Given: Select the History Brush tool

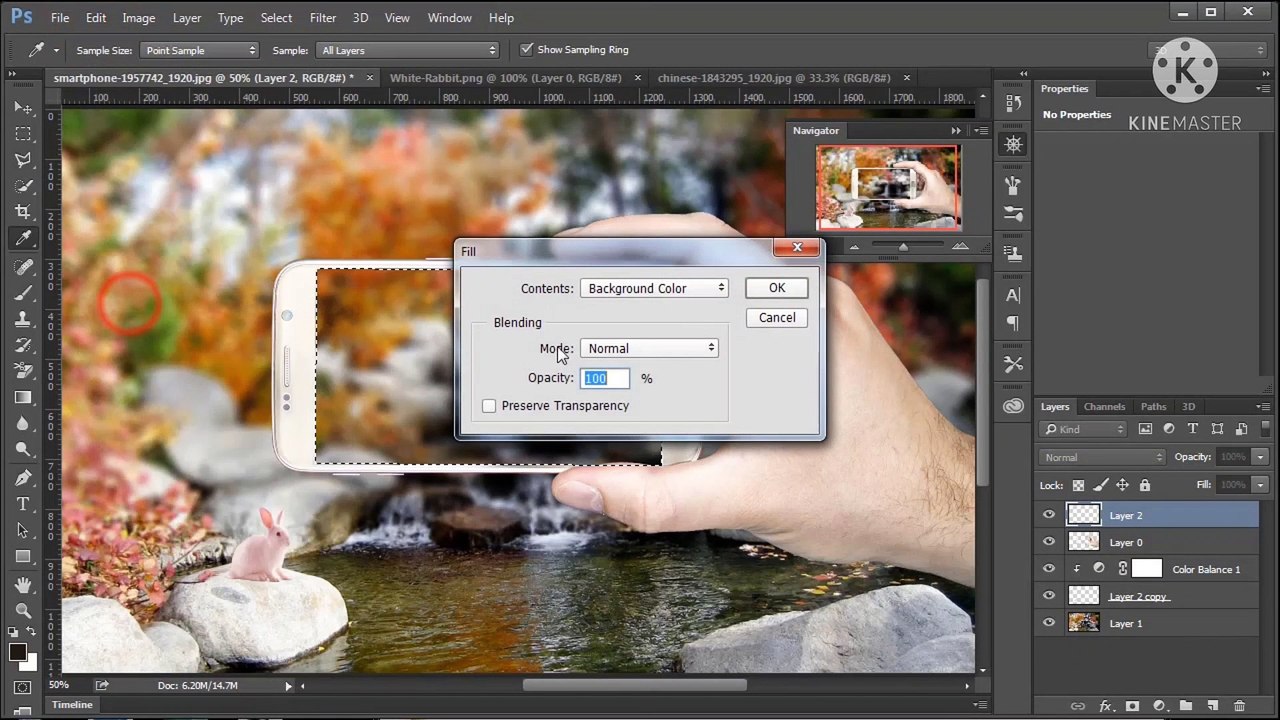Looking at the screenshot, I should pyautogui.click(x=22, y=344).
